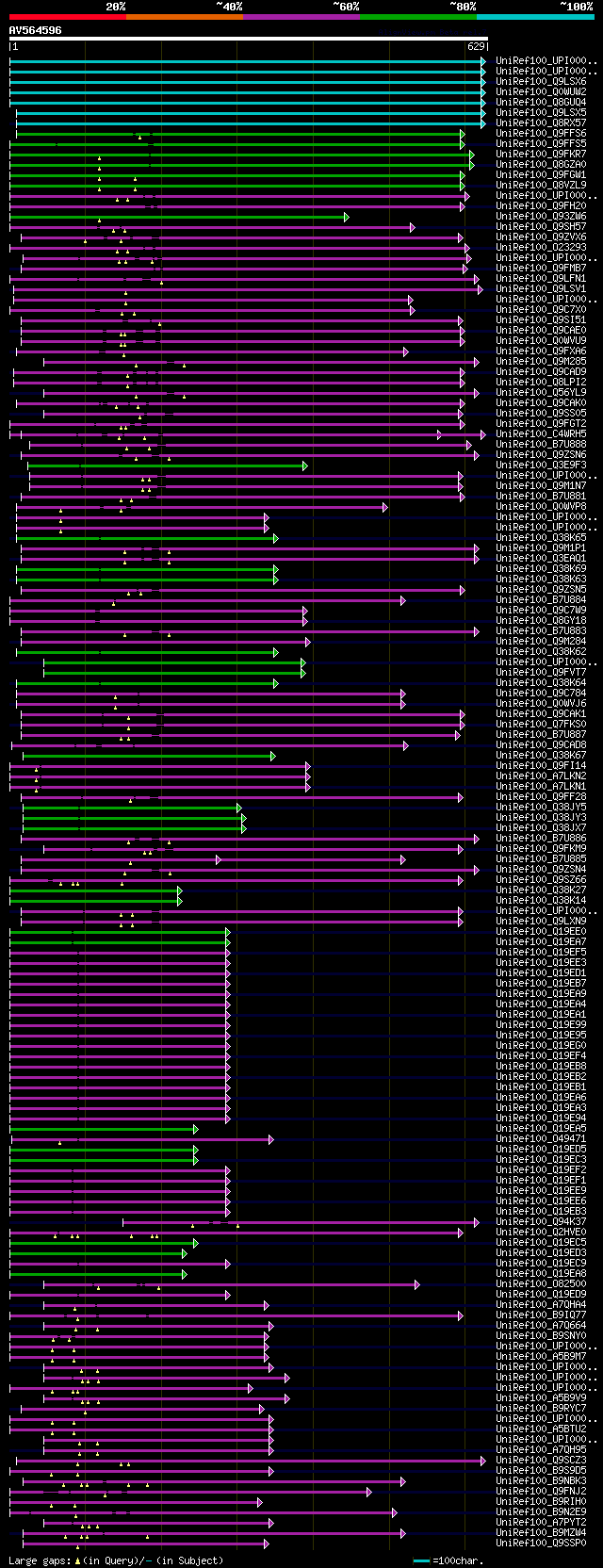The width and height of the screenshot is (603, 1568).
Task: Select the UniRef100_Q9FI14 label
Action: [x=541, y=766]
